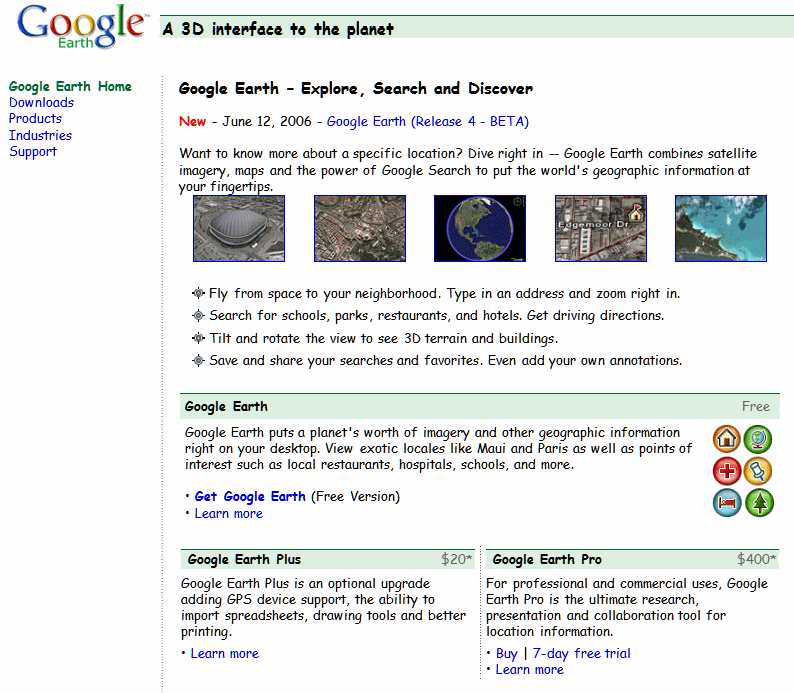Open the Edgemoor Dr street map thumbnail

pos(601,228)
